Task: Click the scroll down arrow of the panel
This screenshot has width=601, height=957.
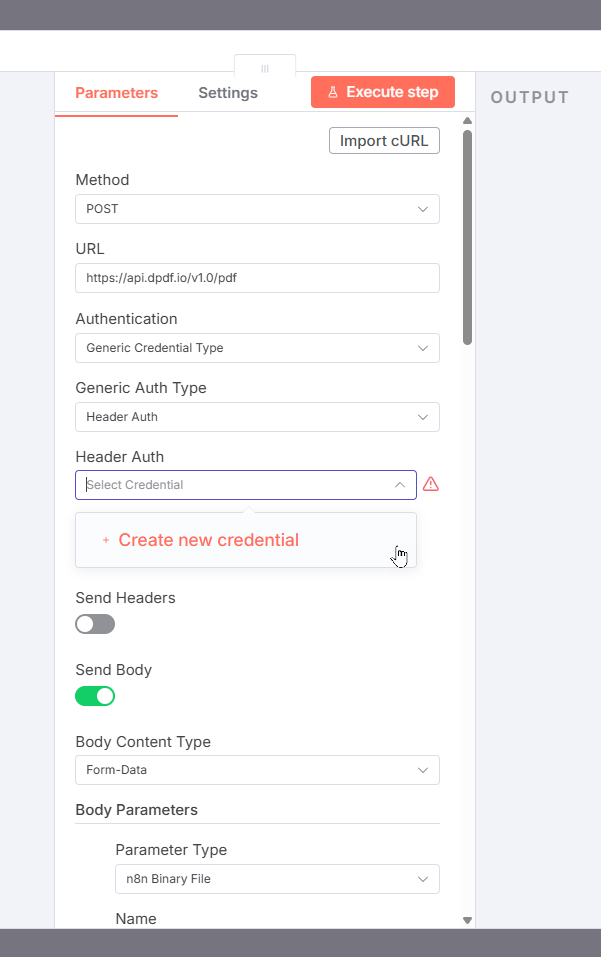Action: click(467, 919)
